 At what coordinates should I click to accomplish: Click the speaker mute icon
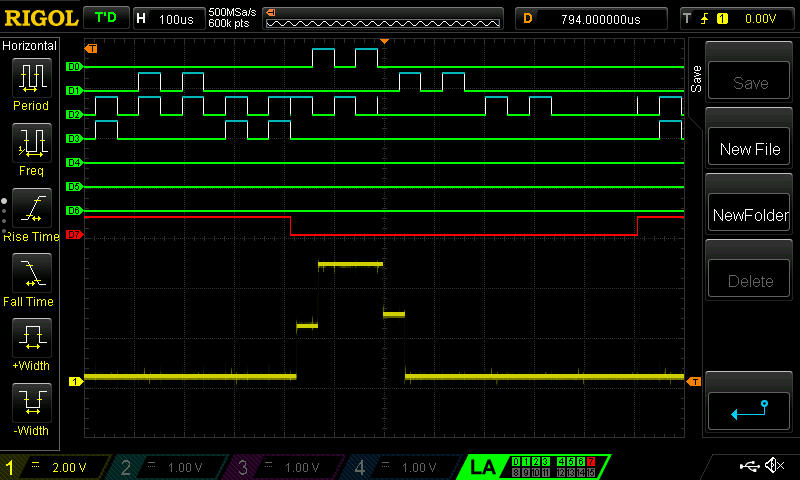[x=774, y=466]
